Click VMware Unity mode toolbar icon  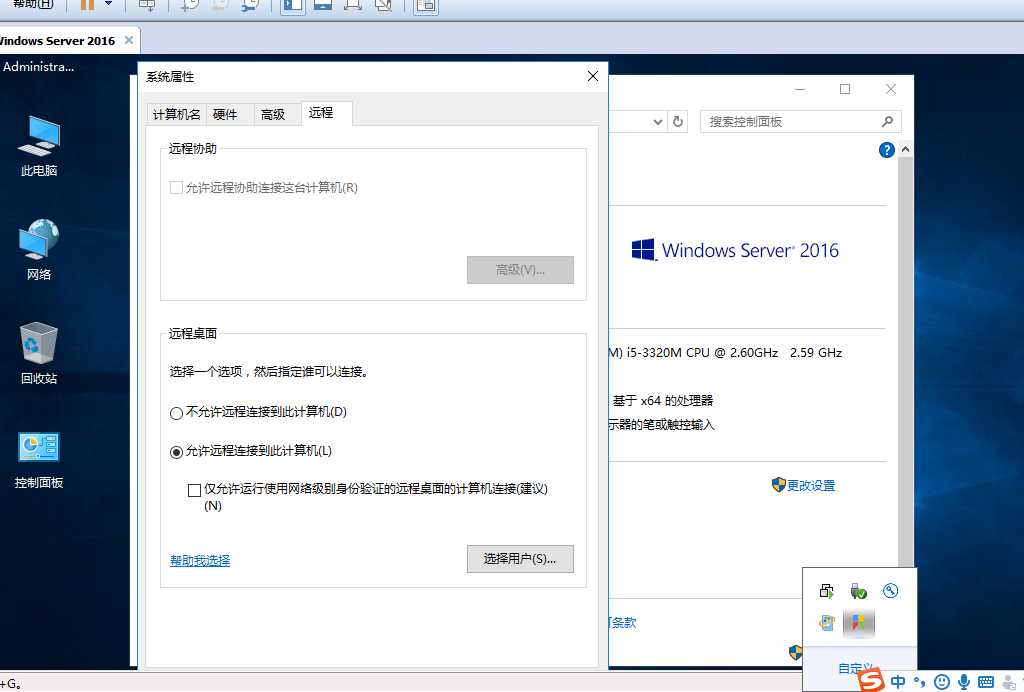[x=383, y=5]
